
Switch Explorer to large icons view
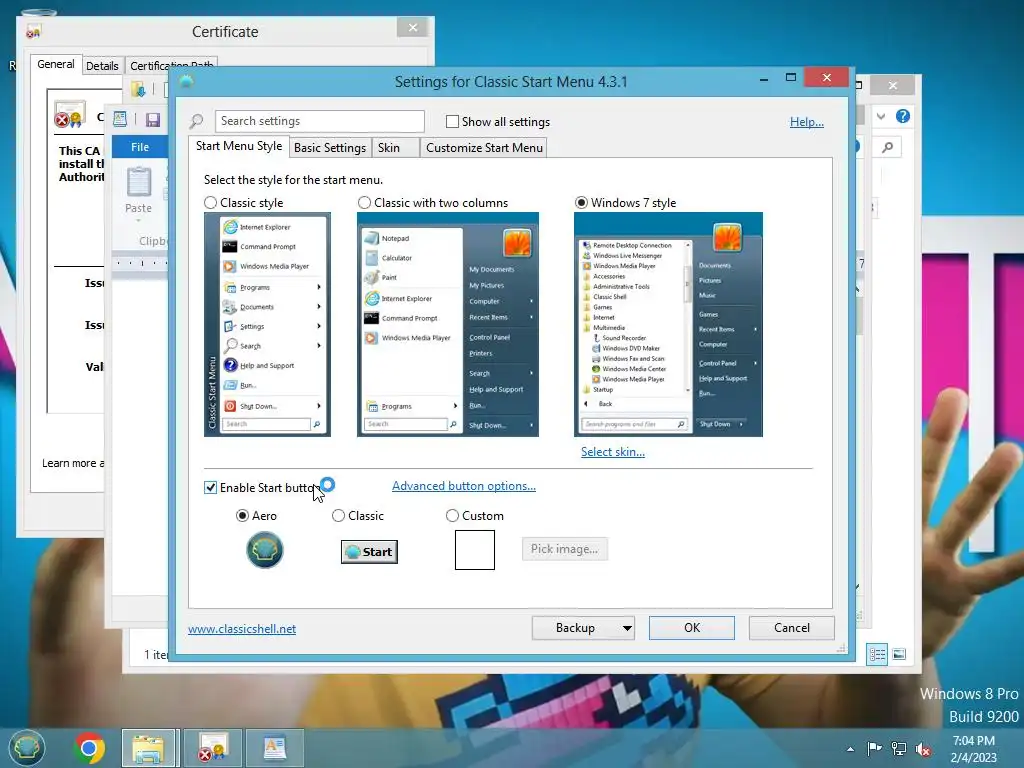(899, 654)
